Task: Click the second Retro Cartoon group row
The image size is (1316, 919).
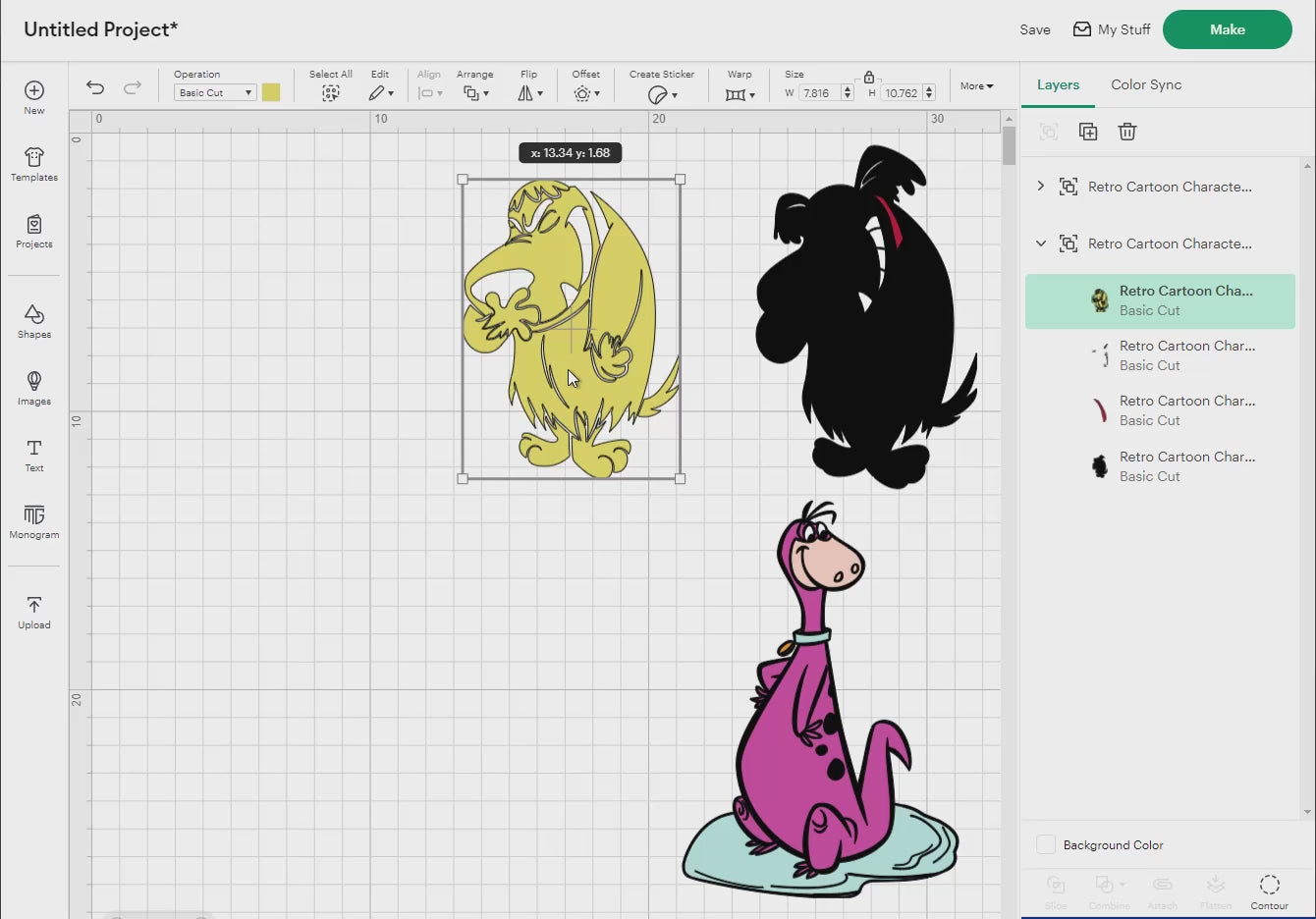Action: coord(1160,243)
